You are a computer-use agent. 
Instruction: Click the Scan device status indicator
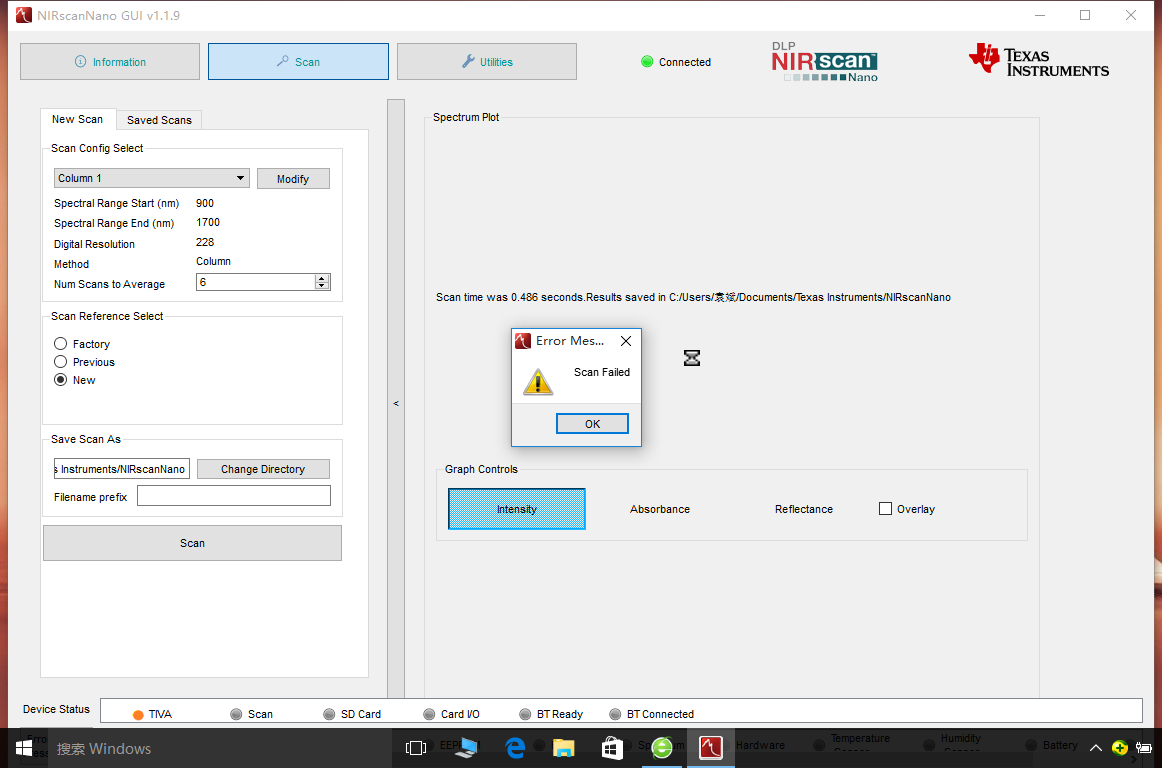pyautogui.click(x=236, y=714)
